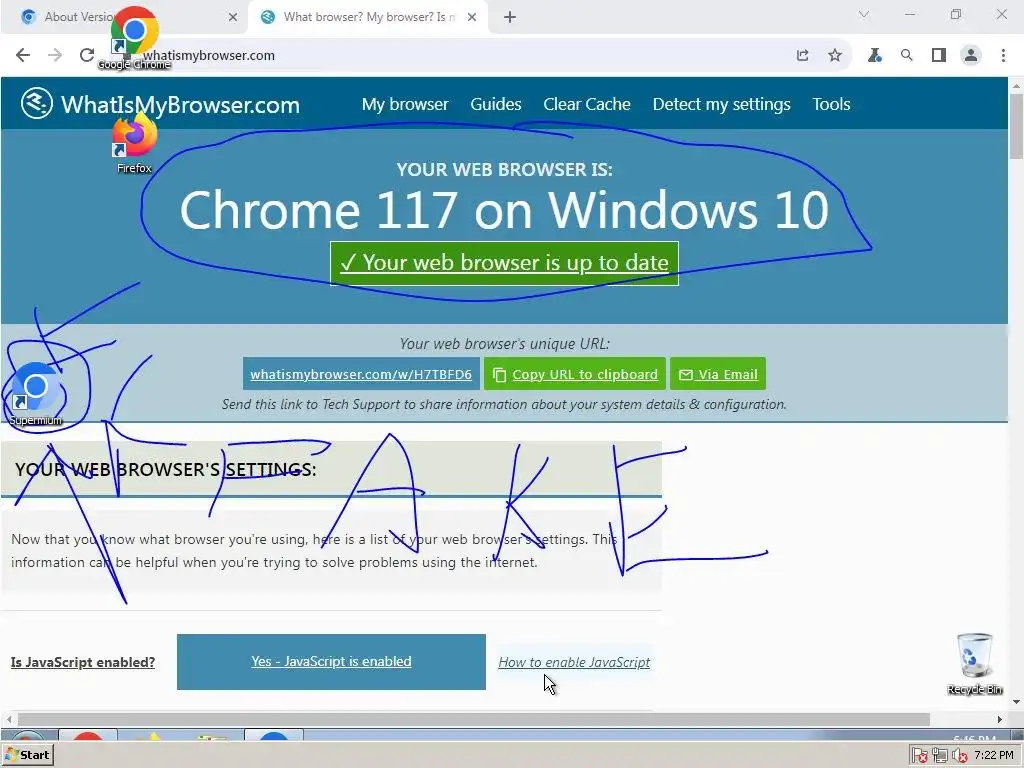Image resolution: width=1024 pixels, height=768 pixels.
Task: Open the whatismybrowser.com/w/H7TBFD6 link
Action: tap(361, 374)
